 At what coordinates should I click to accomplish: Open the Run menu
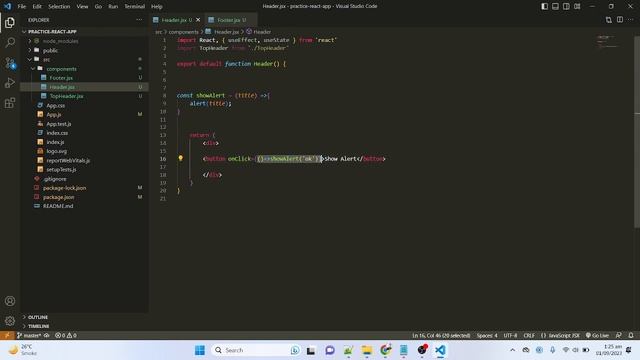point(113,7)
